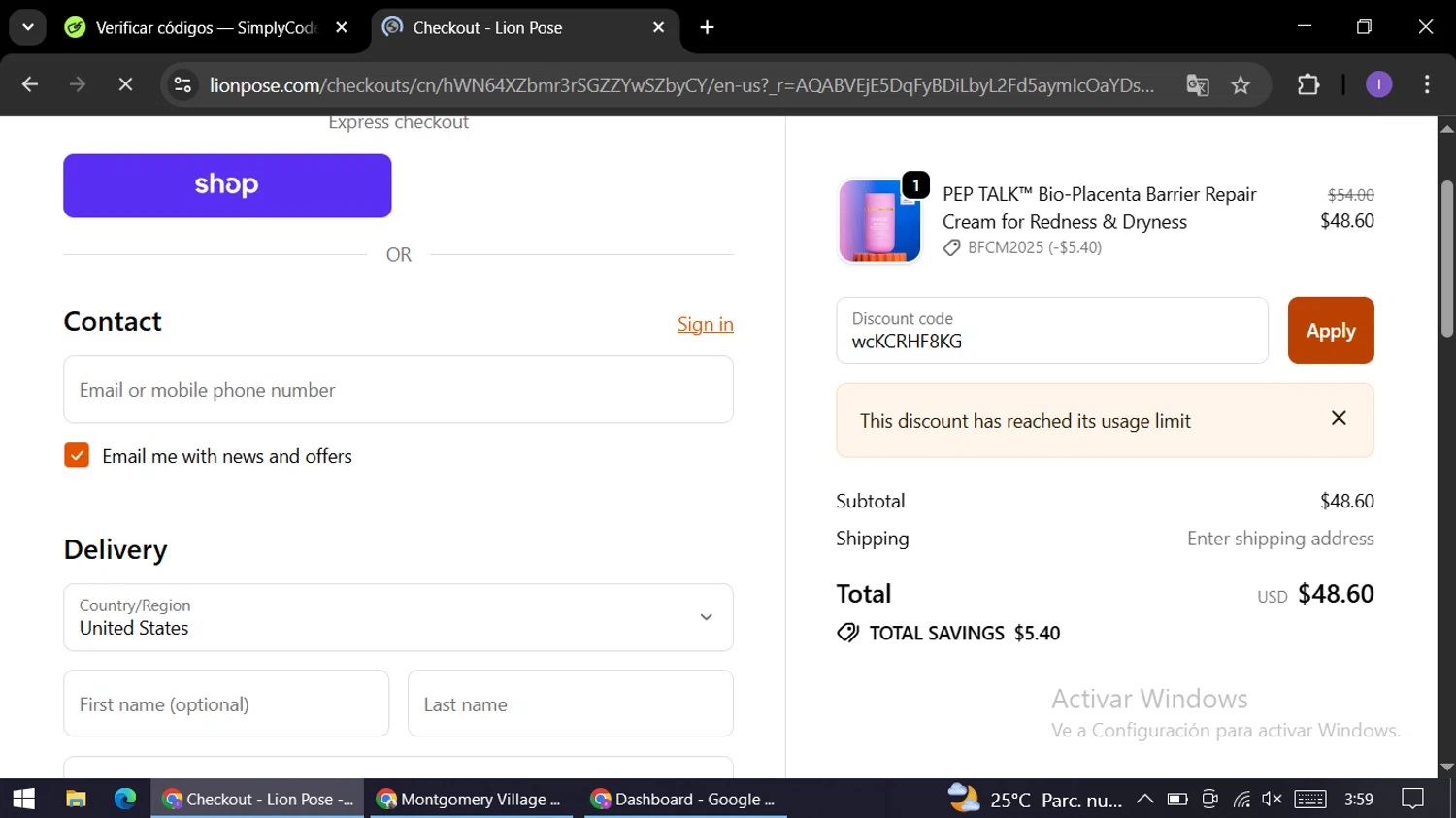The height and width of the screenshot is (818, 1456).
Task: Open a new browser tab
Action: coord(707,27)
